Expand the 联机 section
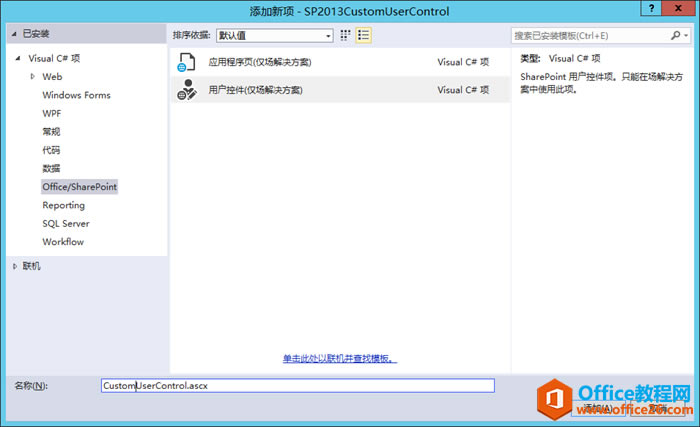 click(x=14, y=266)
